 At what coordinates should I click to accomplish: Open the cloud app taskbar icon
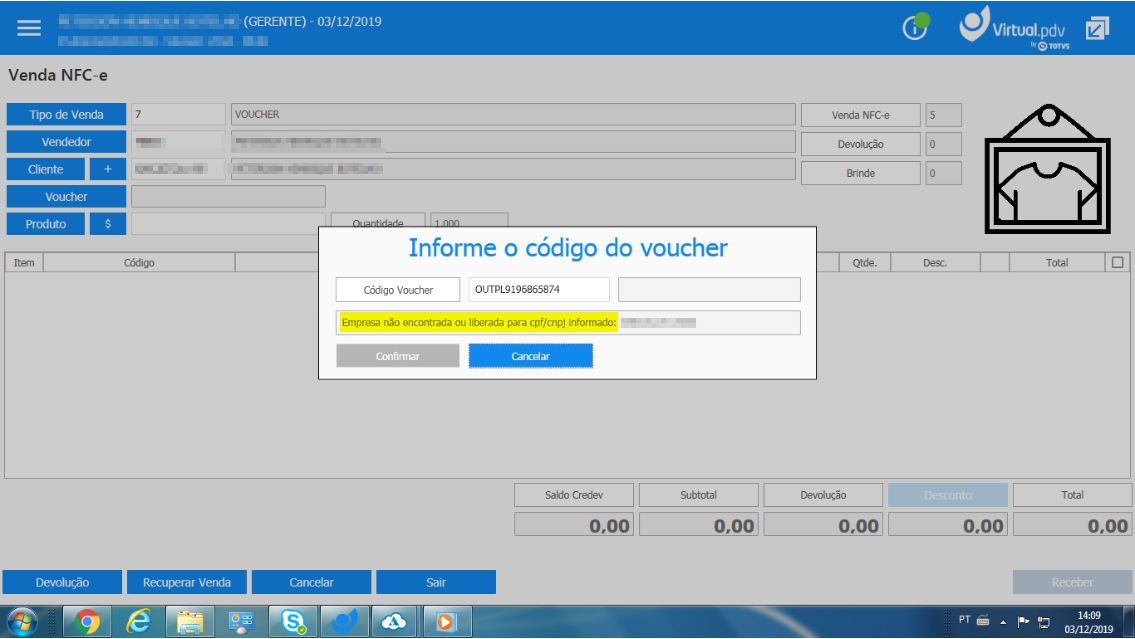(395, 622)
